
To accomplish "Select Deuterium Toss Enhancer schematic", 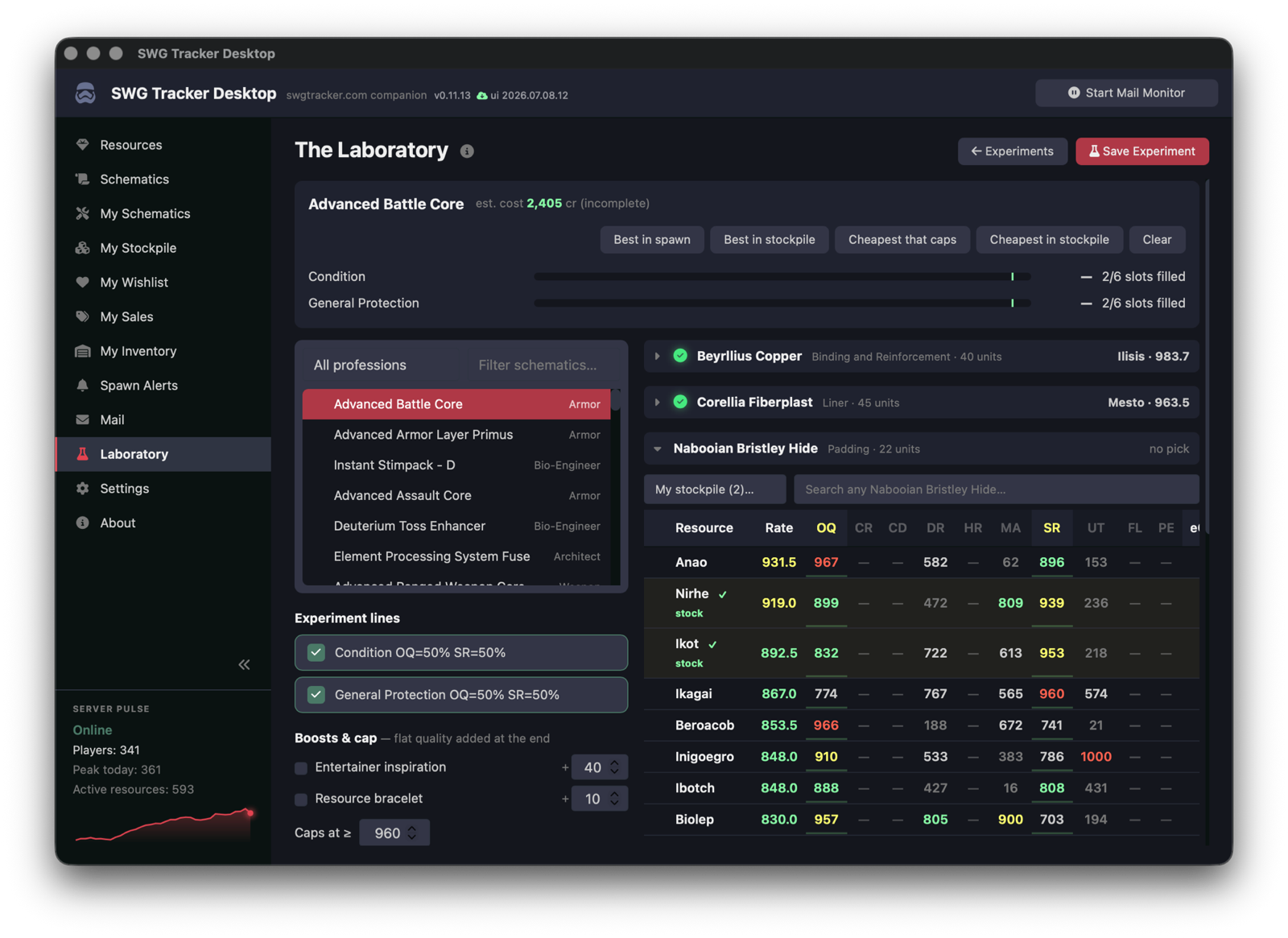I will pyautogui.click(x=456, y=526).
